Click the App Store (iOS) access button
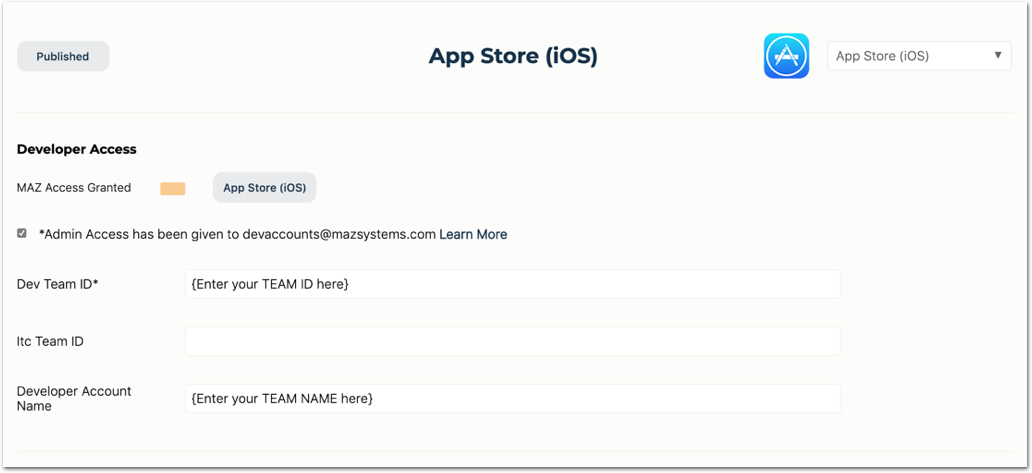The image size is (1032, 473). click(265, 187)
